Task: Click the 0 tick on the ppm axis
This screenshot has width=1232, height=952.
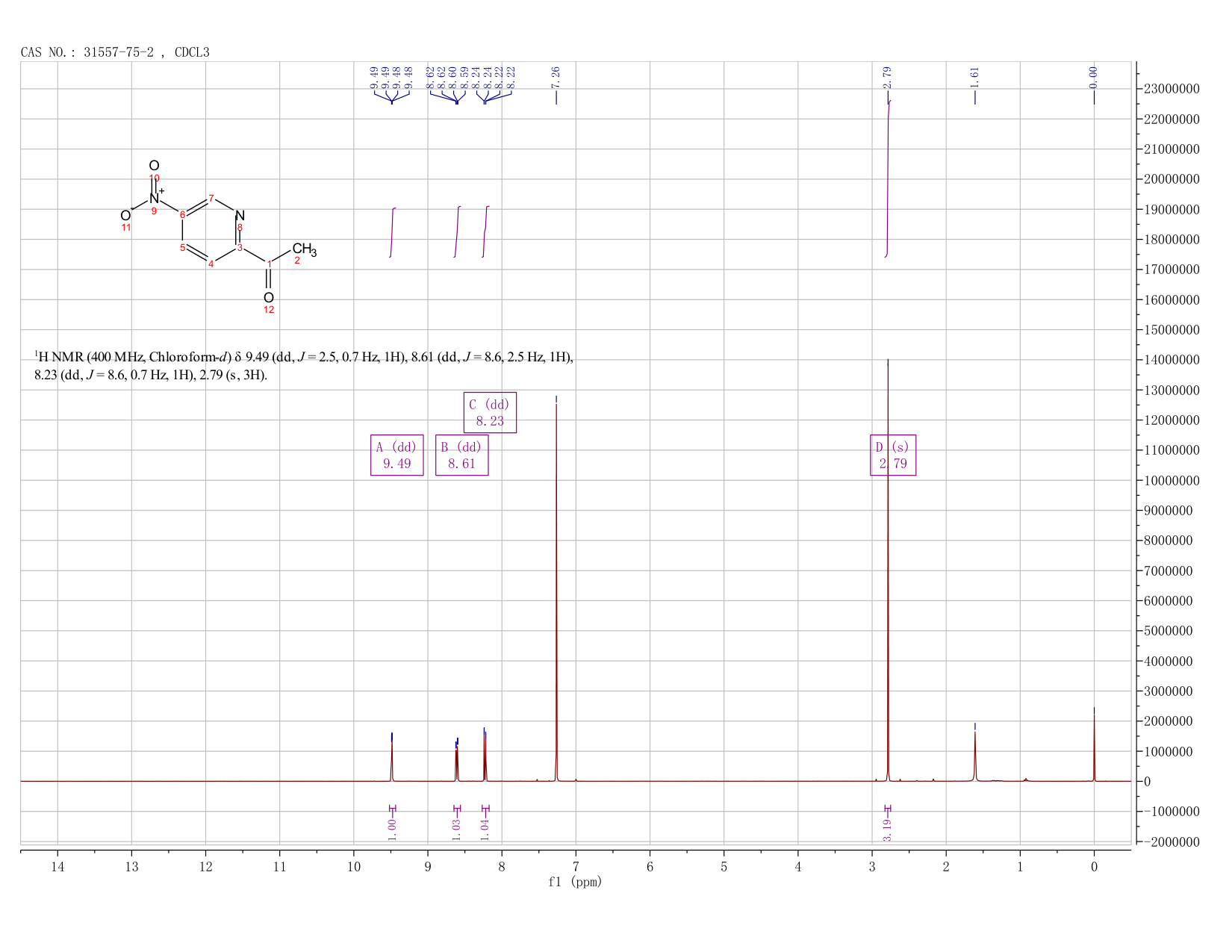Action: 1094,867
